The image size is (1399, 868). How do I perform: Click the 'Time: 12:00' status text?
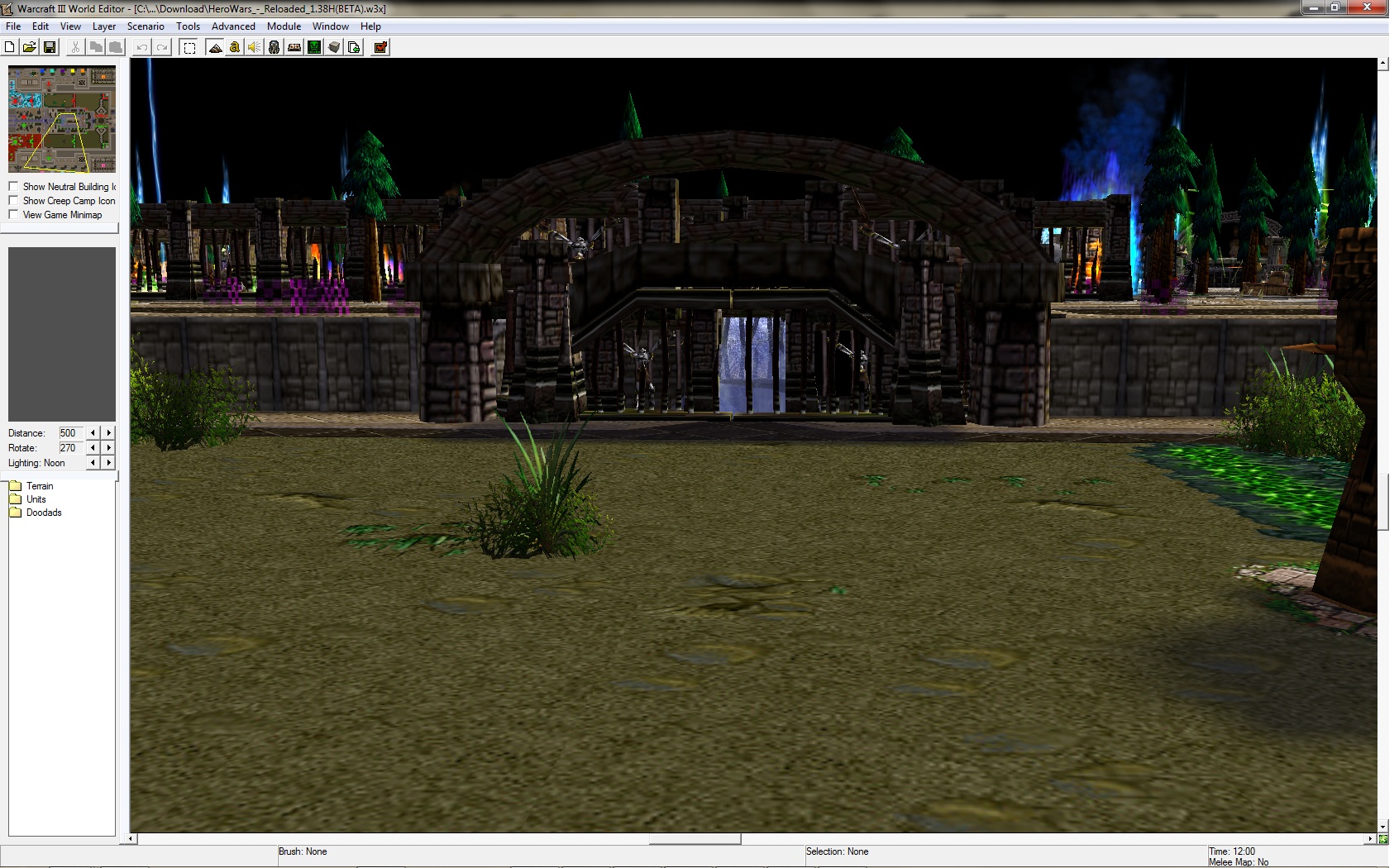point(1231,851)
